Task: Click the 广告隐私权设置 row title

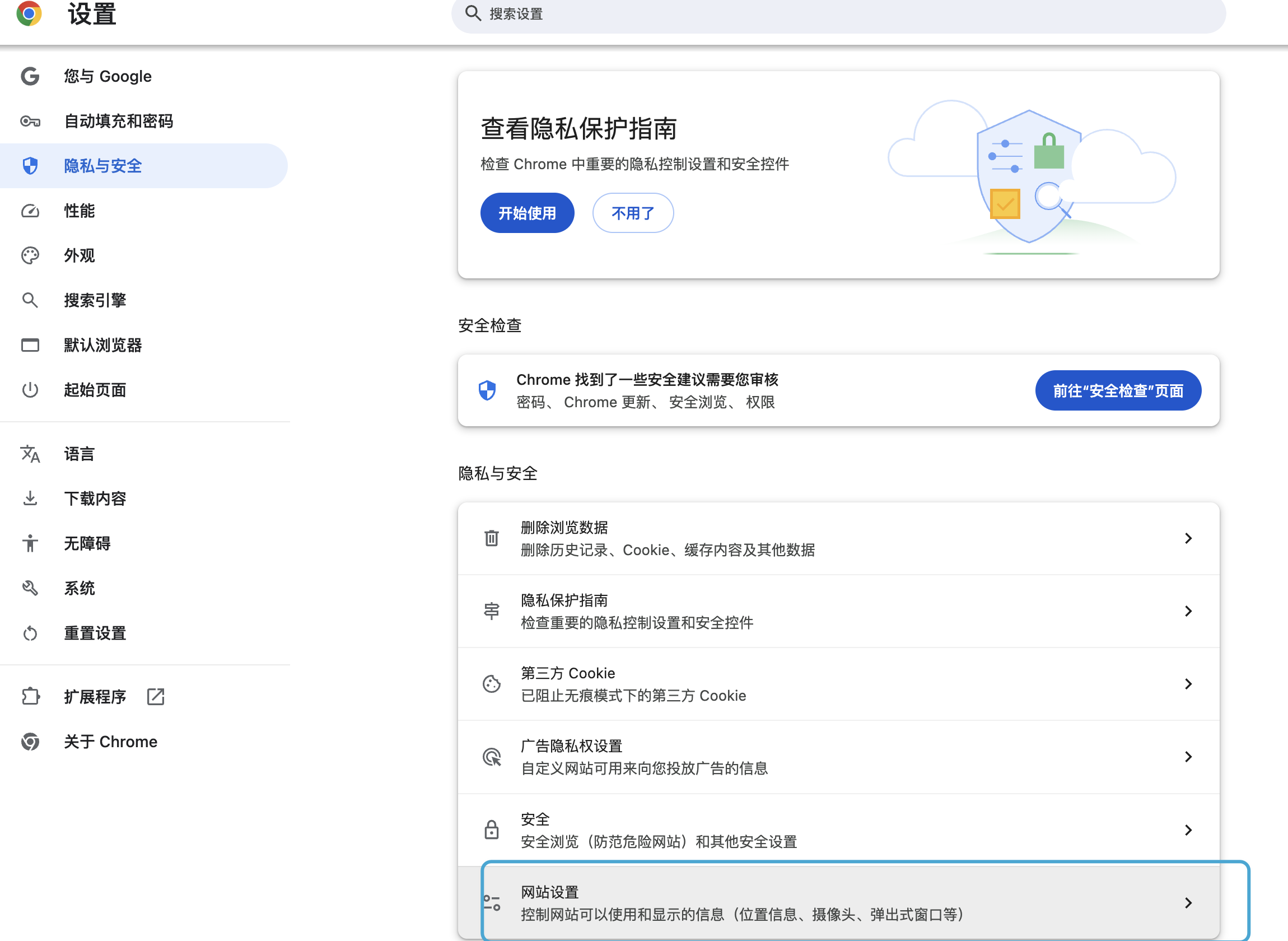Action: pyautogui.click(x=572, y=746)
